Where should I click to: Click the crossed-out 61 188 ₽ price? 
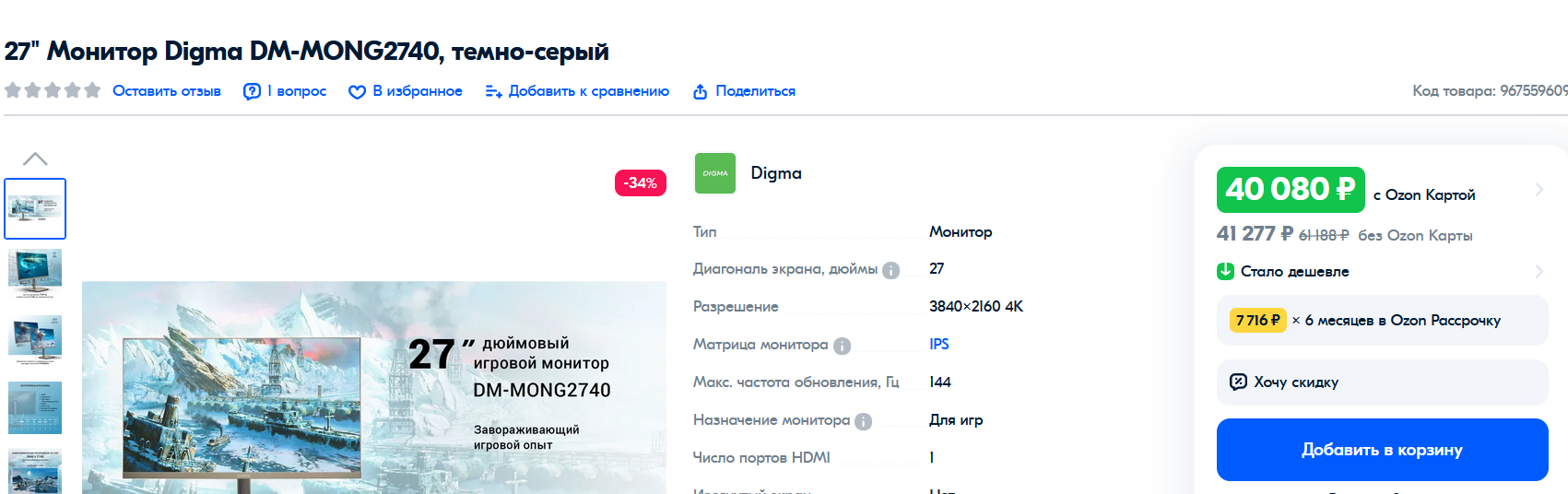pos(1324,235)
